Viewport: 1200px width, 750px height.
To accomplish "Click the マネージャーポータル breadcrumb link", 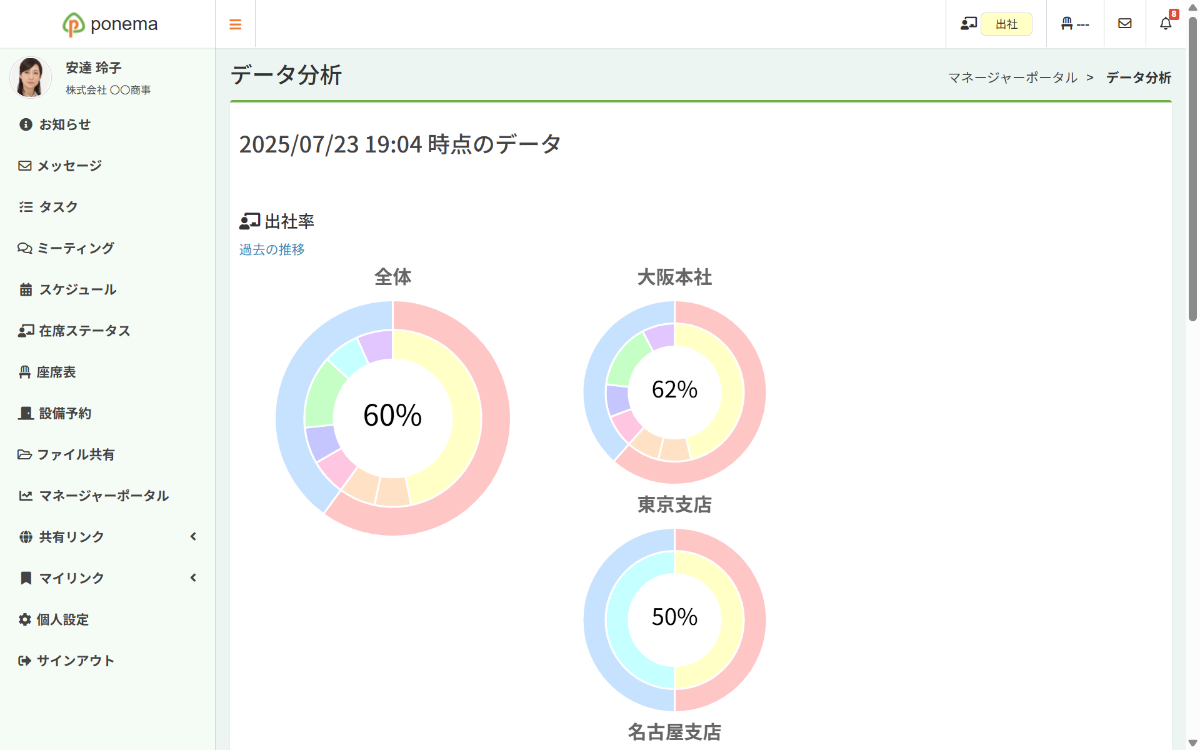I will pyautogui.click(x=1013, y=77).
